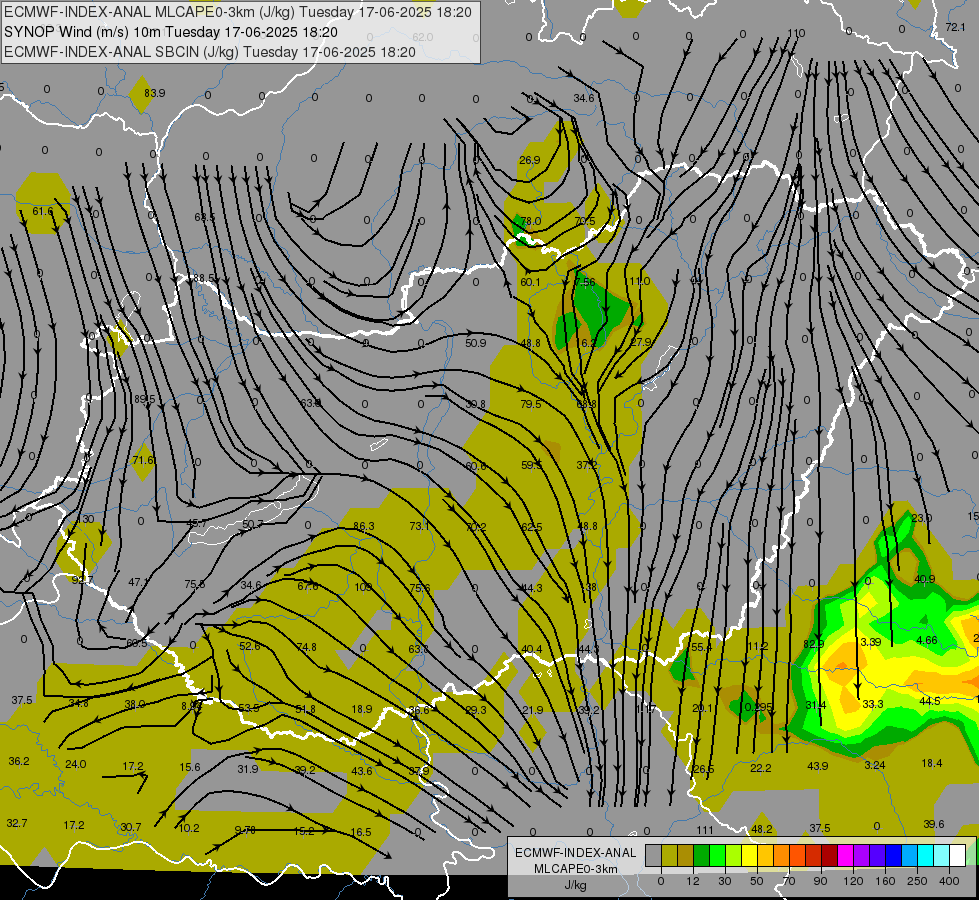Click the SBCIN (J/kg) title line
Viewport: 979px width, 900px height.
click(210, 52)
